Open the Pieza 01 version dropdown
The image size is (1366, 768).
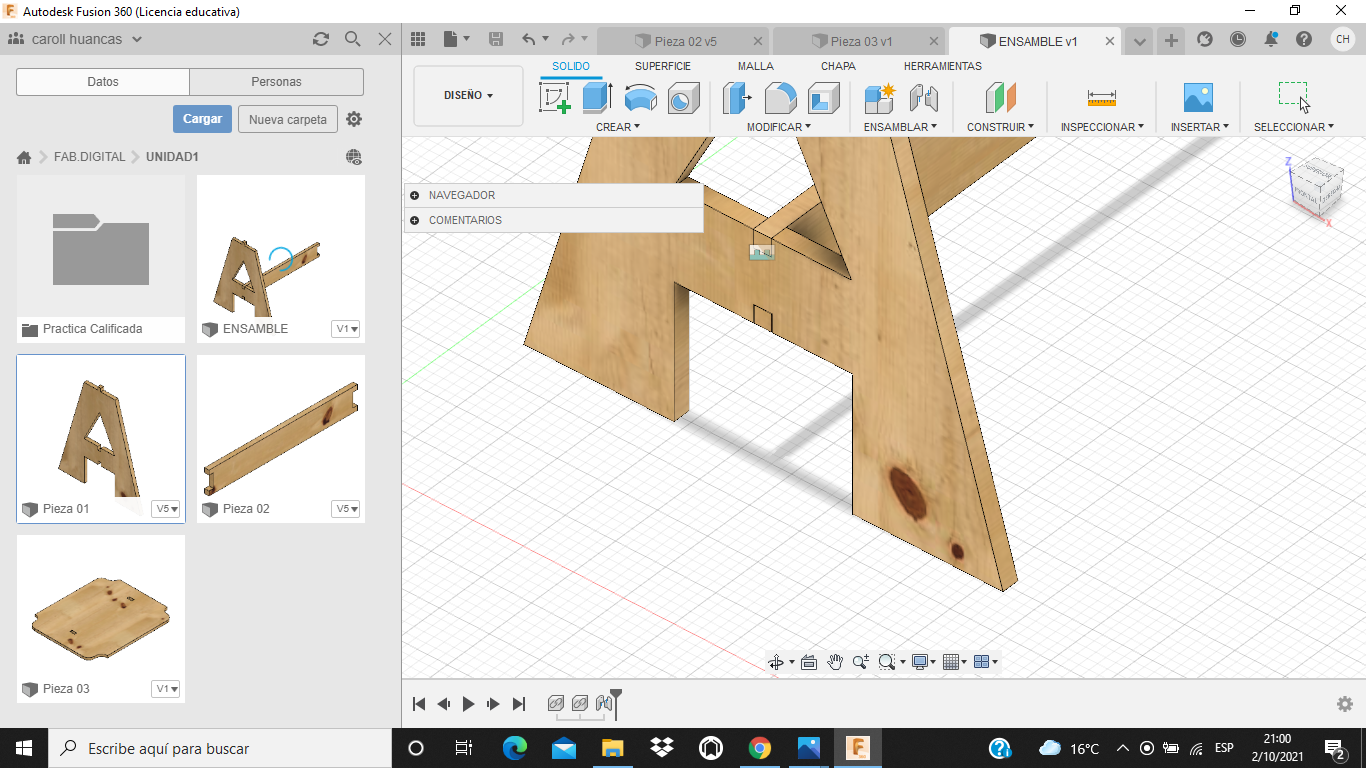tap(166, 509)
